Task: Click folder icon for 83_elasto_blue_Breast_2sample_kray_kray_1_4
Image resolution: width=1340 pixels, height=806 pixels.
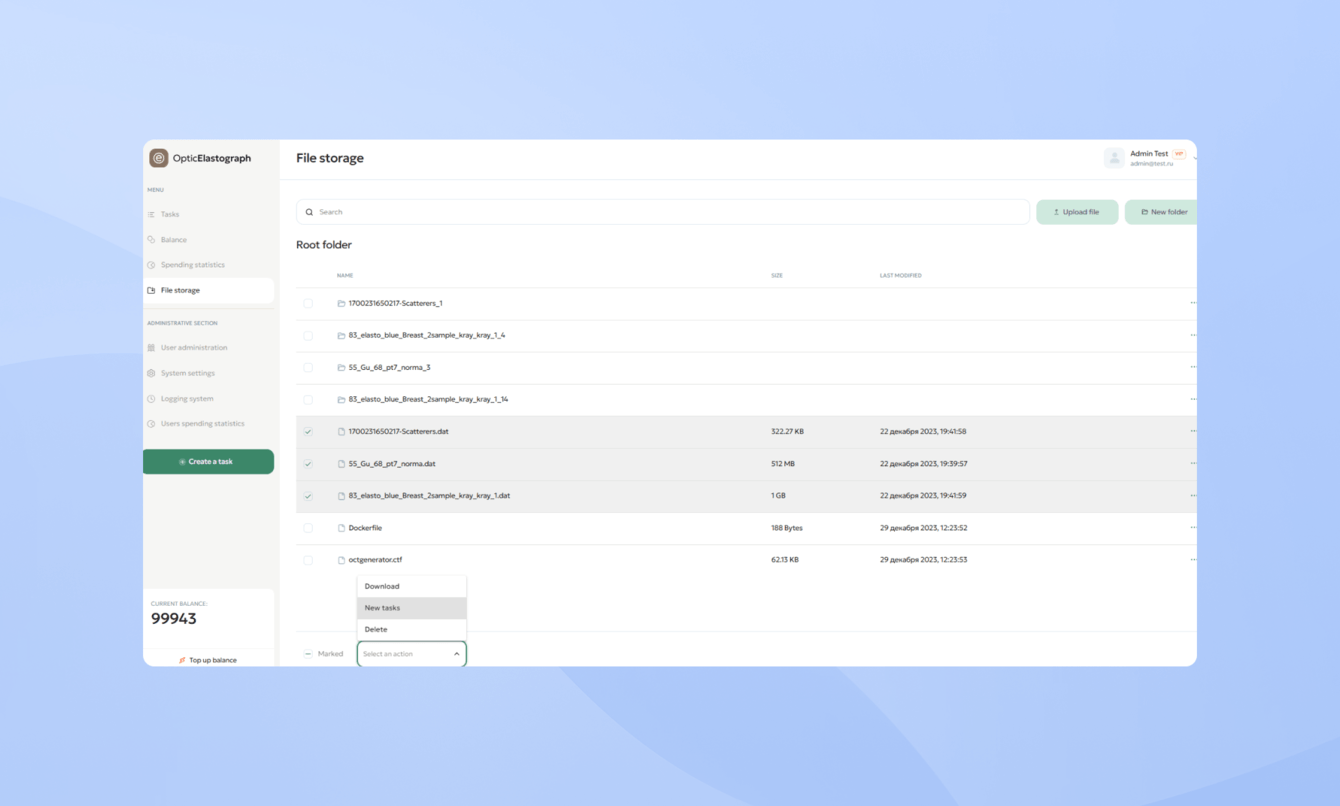Action: tap(341, 335)
